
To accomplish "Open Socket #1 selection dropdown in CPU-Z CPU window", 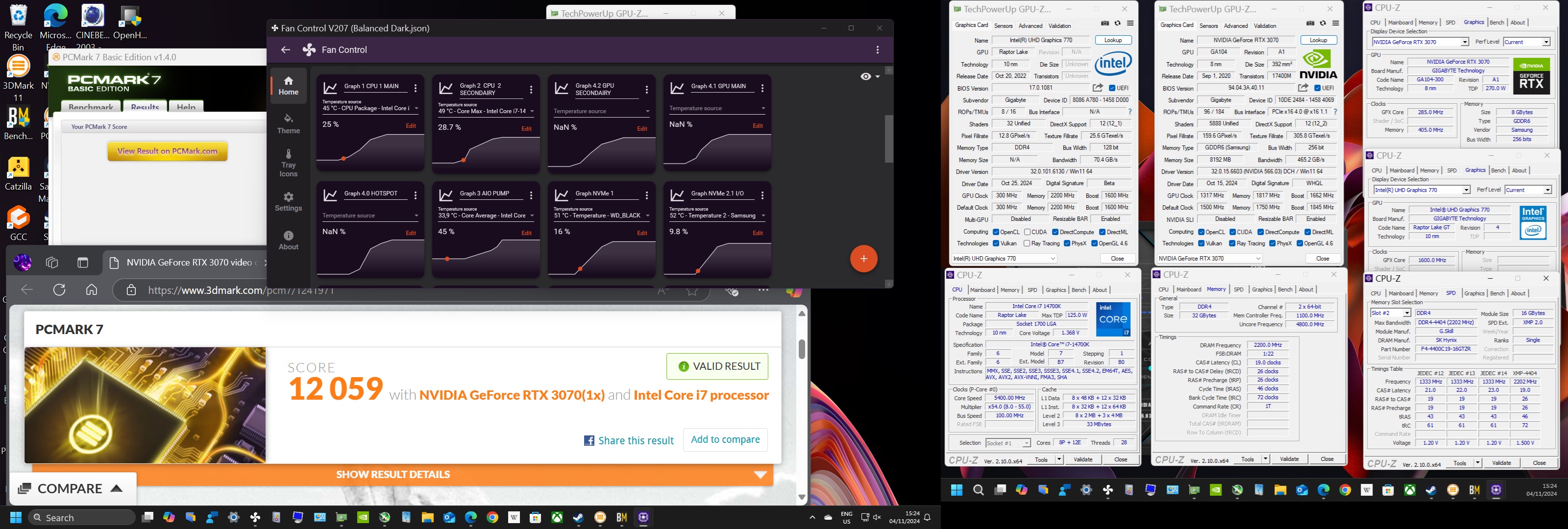I will tap(1007, 443).
